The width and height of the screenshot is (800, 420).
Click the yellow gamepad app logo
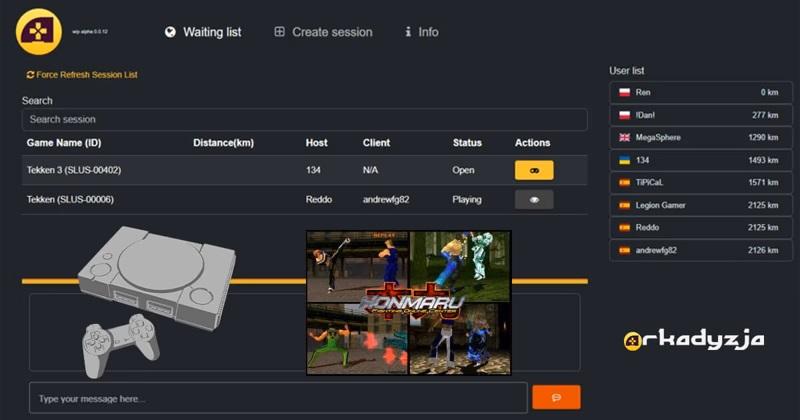(x=39, y=32)
